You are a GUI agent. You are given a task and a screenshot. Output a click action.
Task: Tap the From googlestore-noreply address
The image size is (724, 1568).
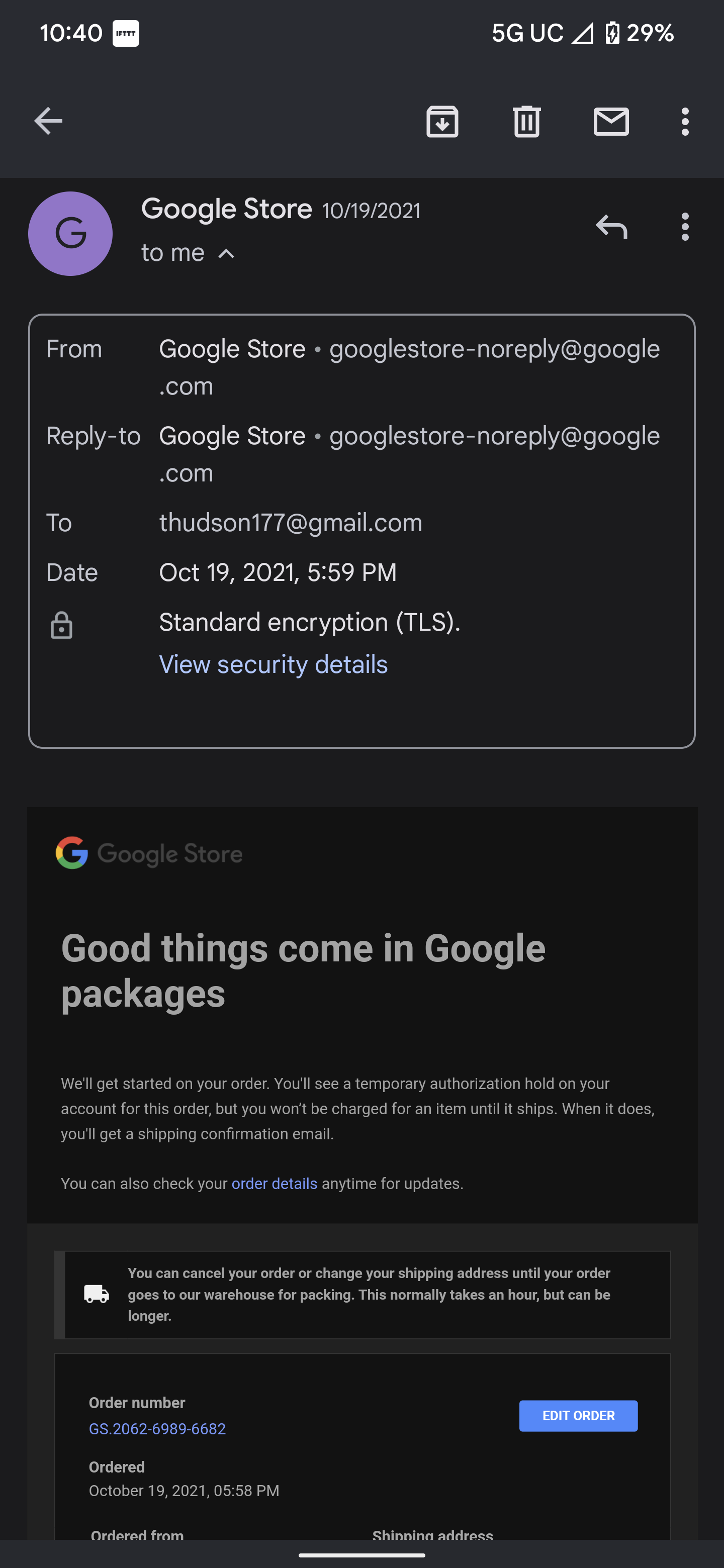pos(410,367)
